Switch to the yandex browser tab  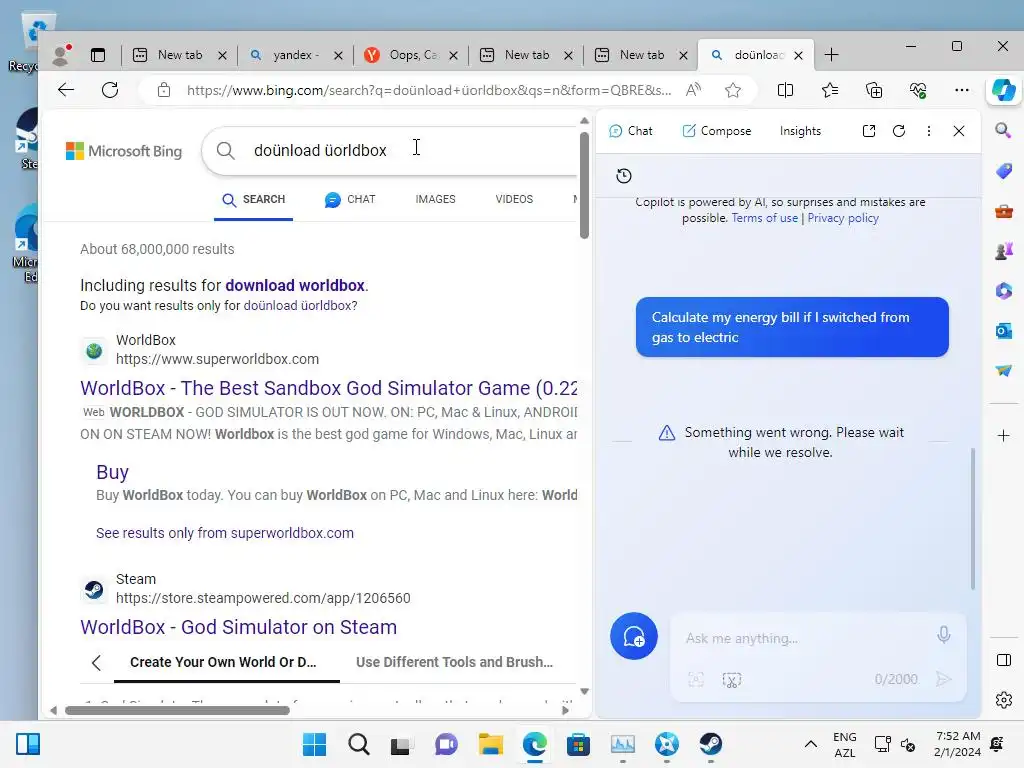coord(296,56)
